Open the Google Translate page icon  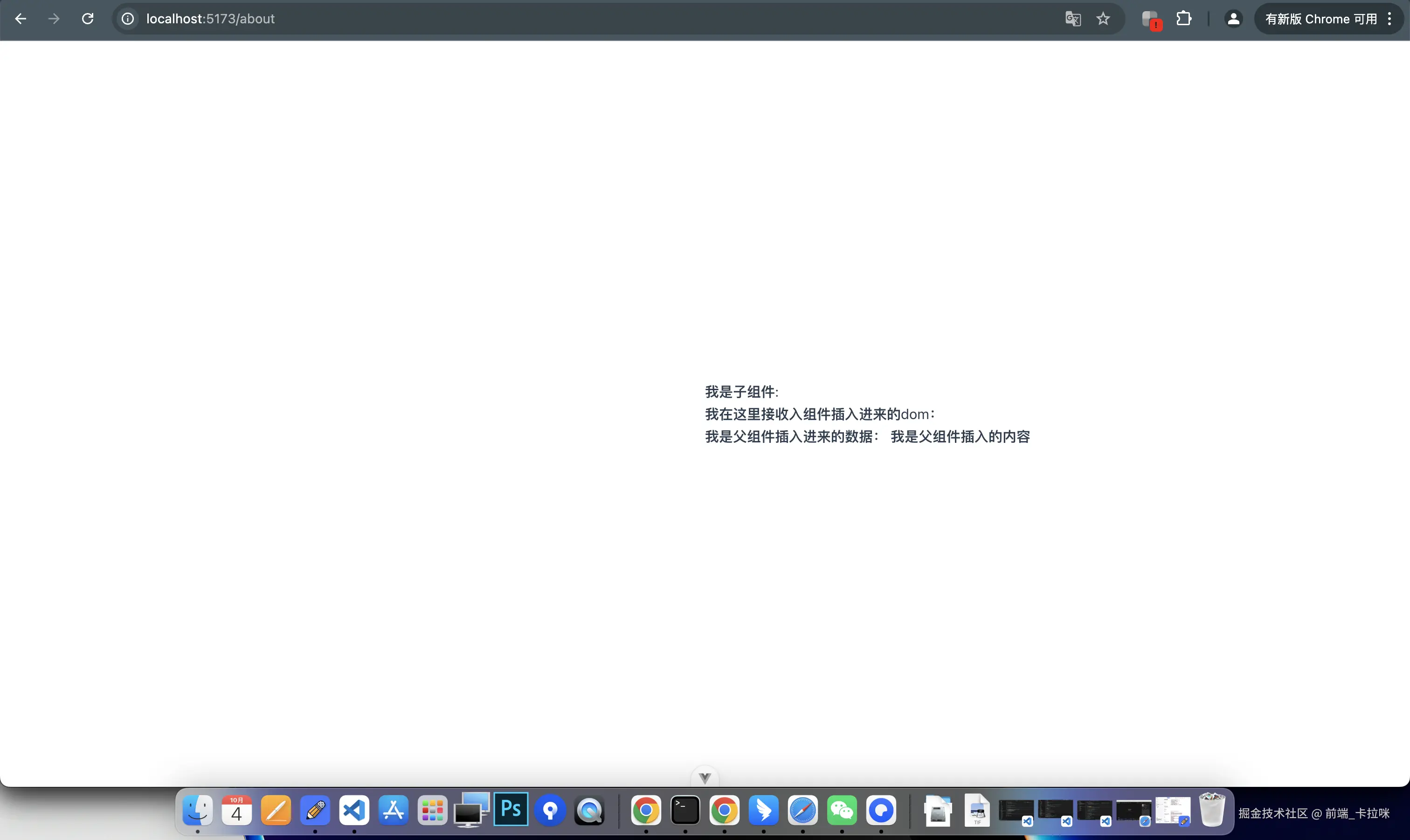(x=1072, y=19)
